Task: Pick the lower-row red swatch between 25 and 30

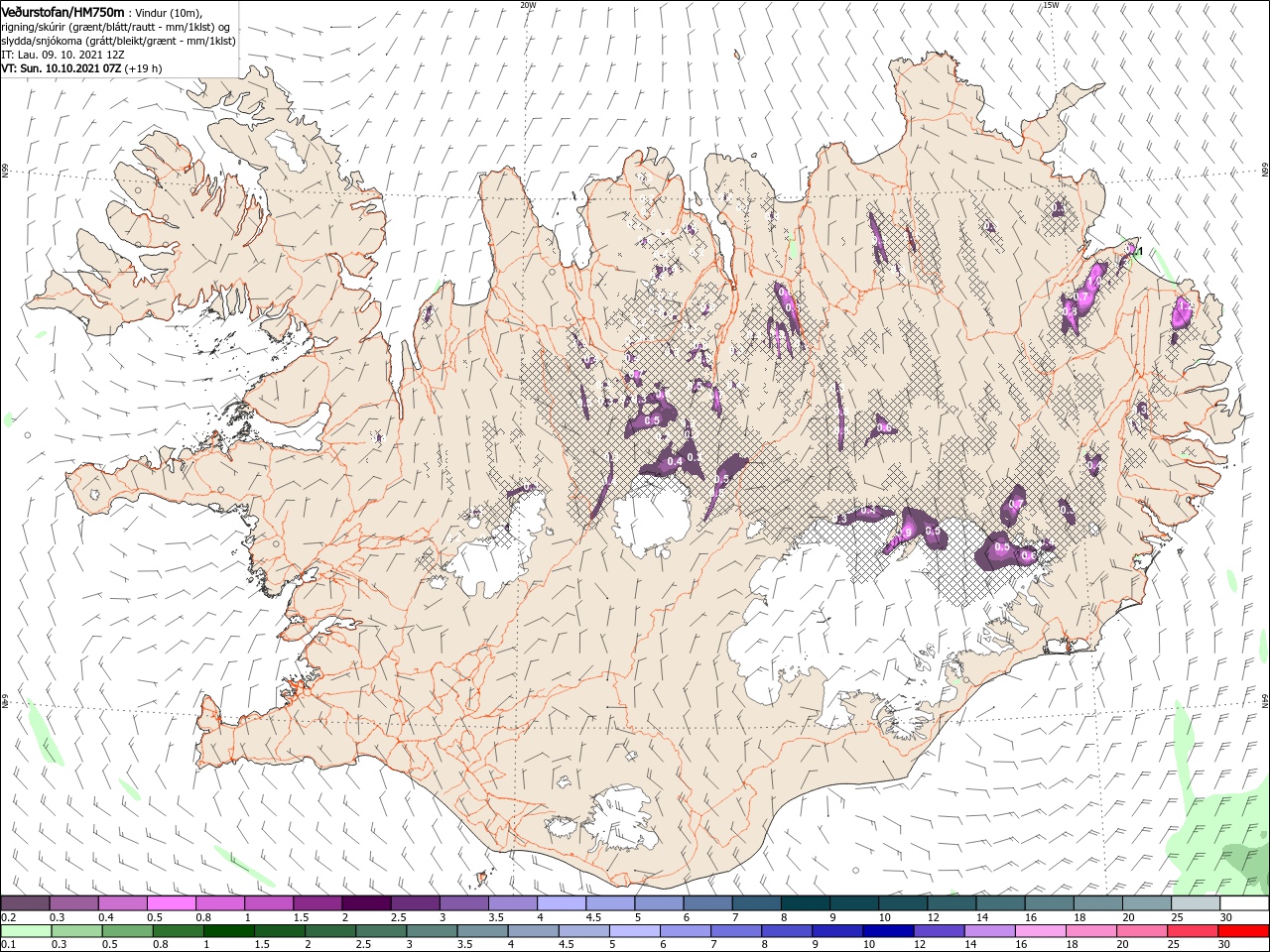Action: (1193, 931)
